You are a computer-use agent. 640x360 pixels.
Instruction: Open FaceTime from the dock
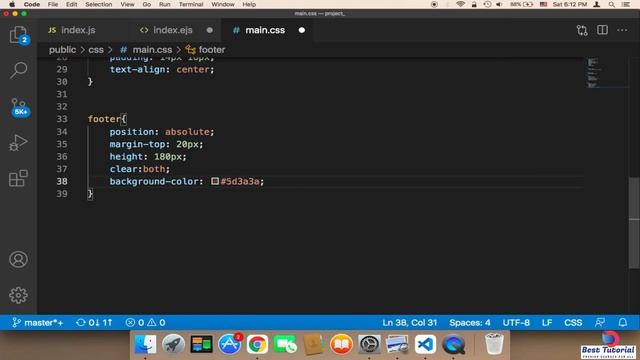[x=285, y=344]
